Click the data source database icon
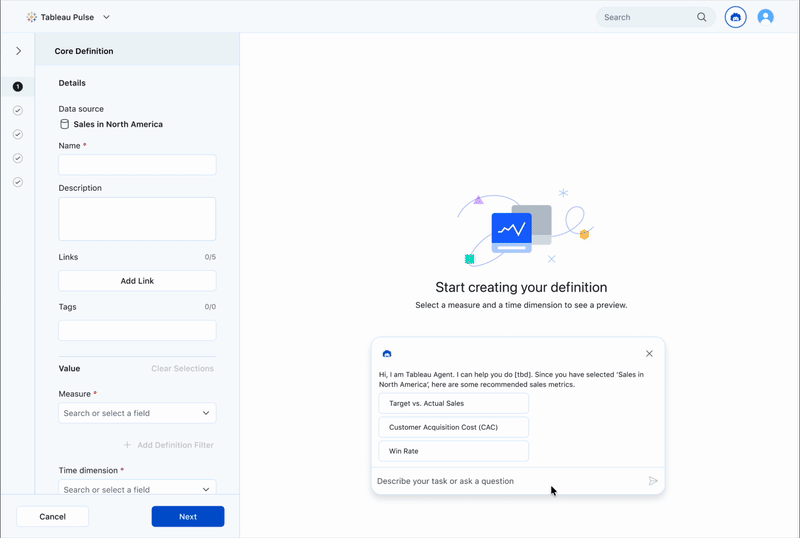This screenshot has width=800, height=538. [64, 124]
